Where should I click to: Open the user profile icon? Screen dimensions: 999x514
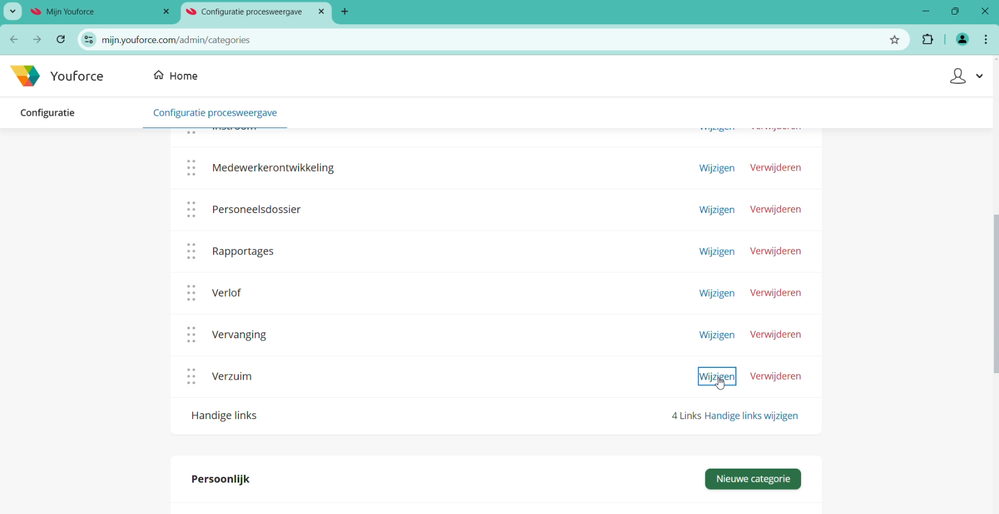tap(958, 76)
